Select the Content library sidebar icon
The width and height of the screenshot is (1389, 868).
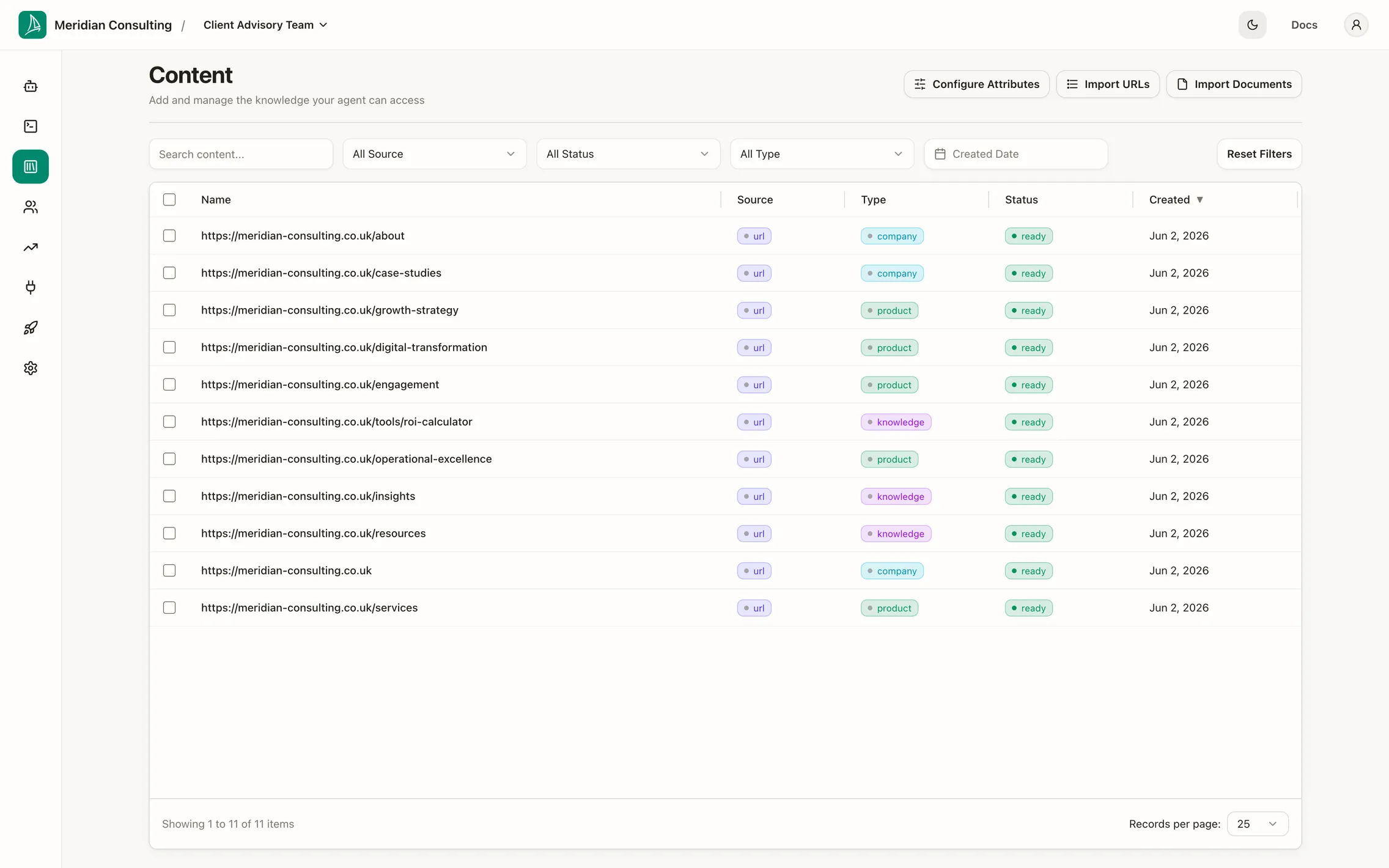(x=31, y=167)
